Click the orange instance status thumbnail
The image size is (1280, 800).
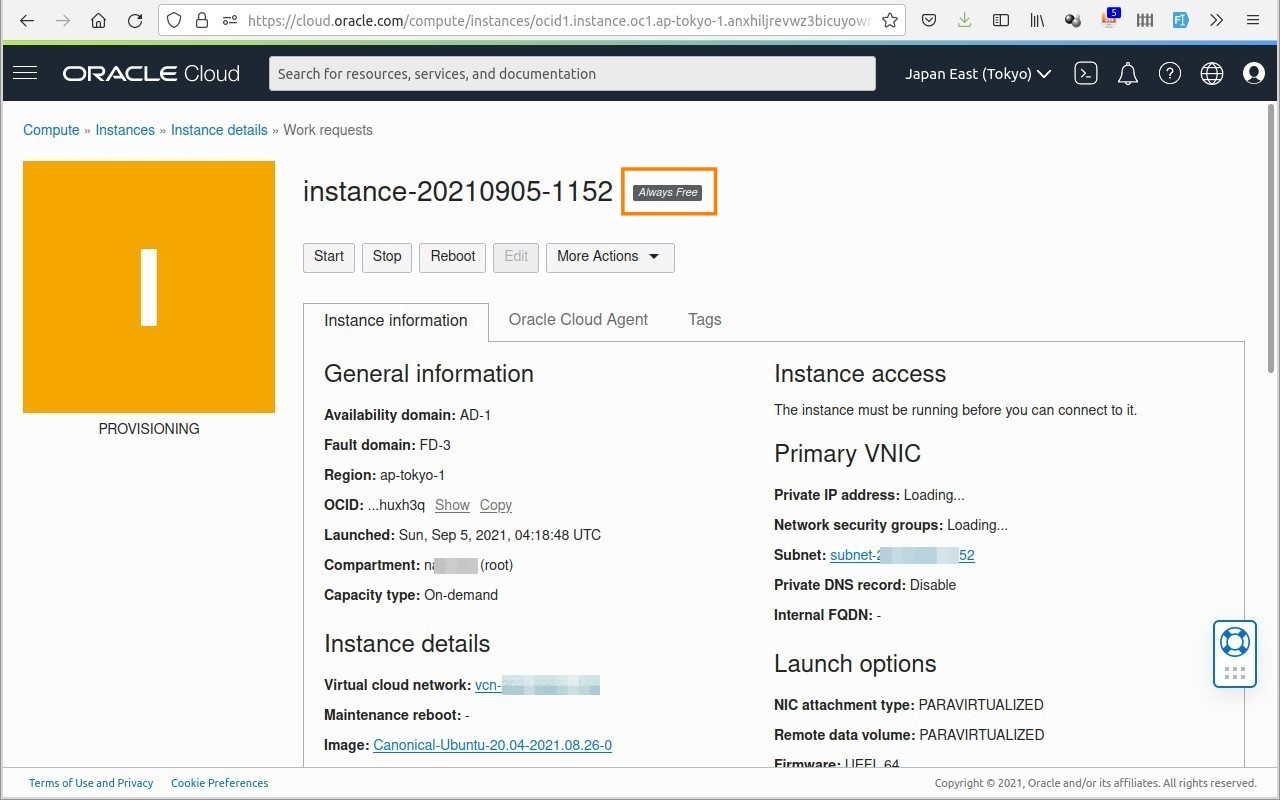149,287
